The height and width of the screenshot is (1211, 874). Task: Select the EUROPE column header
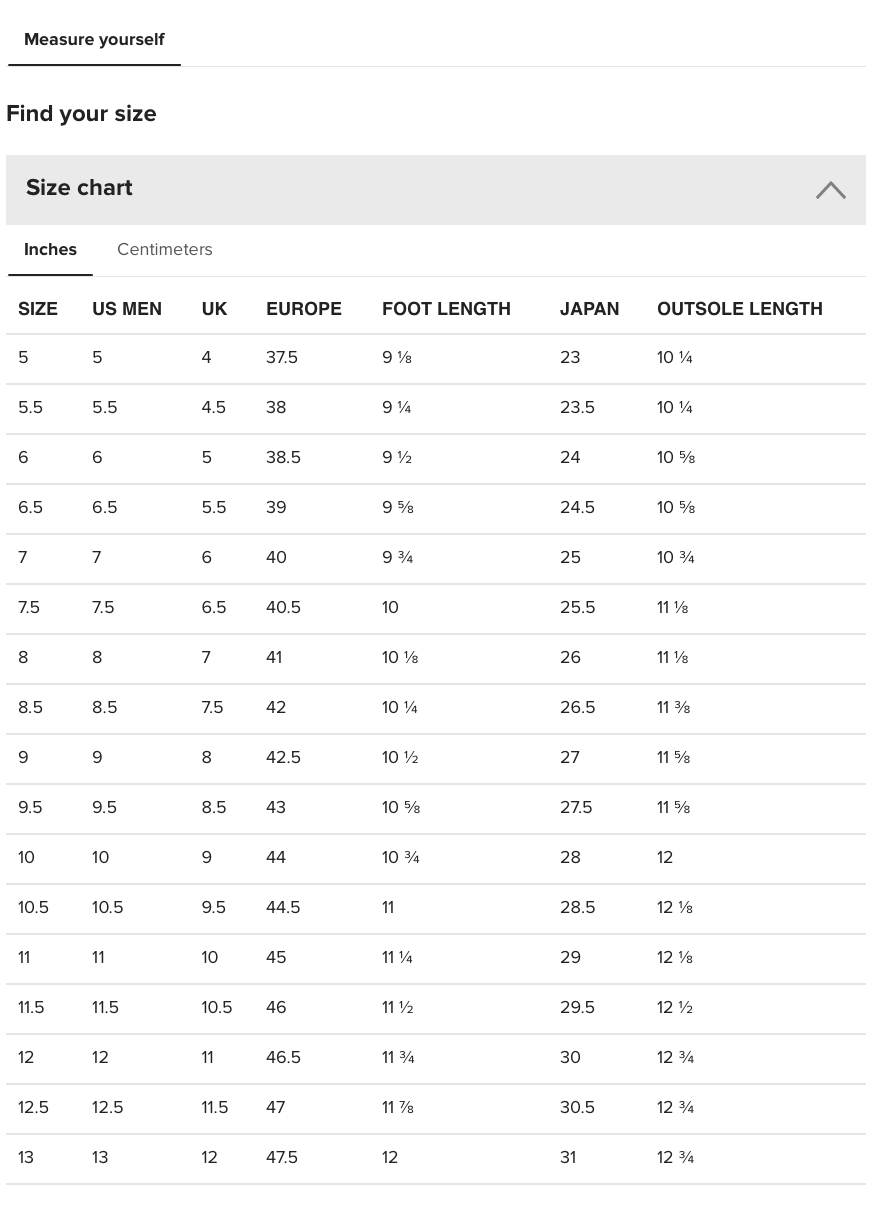(x=304, y=309)
